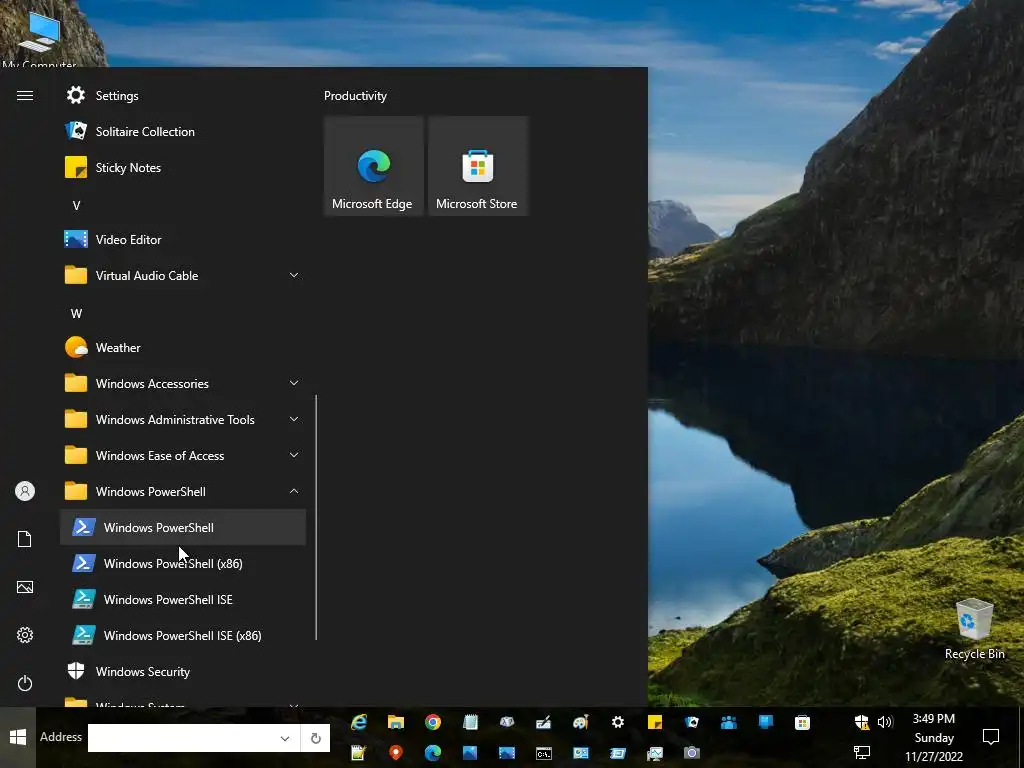The width and height of the screenshot is (1024, 768).
Task: Open Windows PowerShell ISE (x86)
Action: [183, 635]
